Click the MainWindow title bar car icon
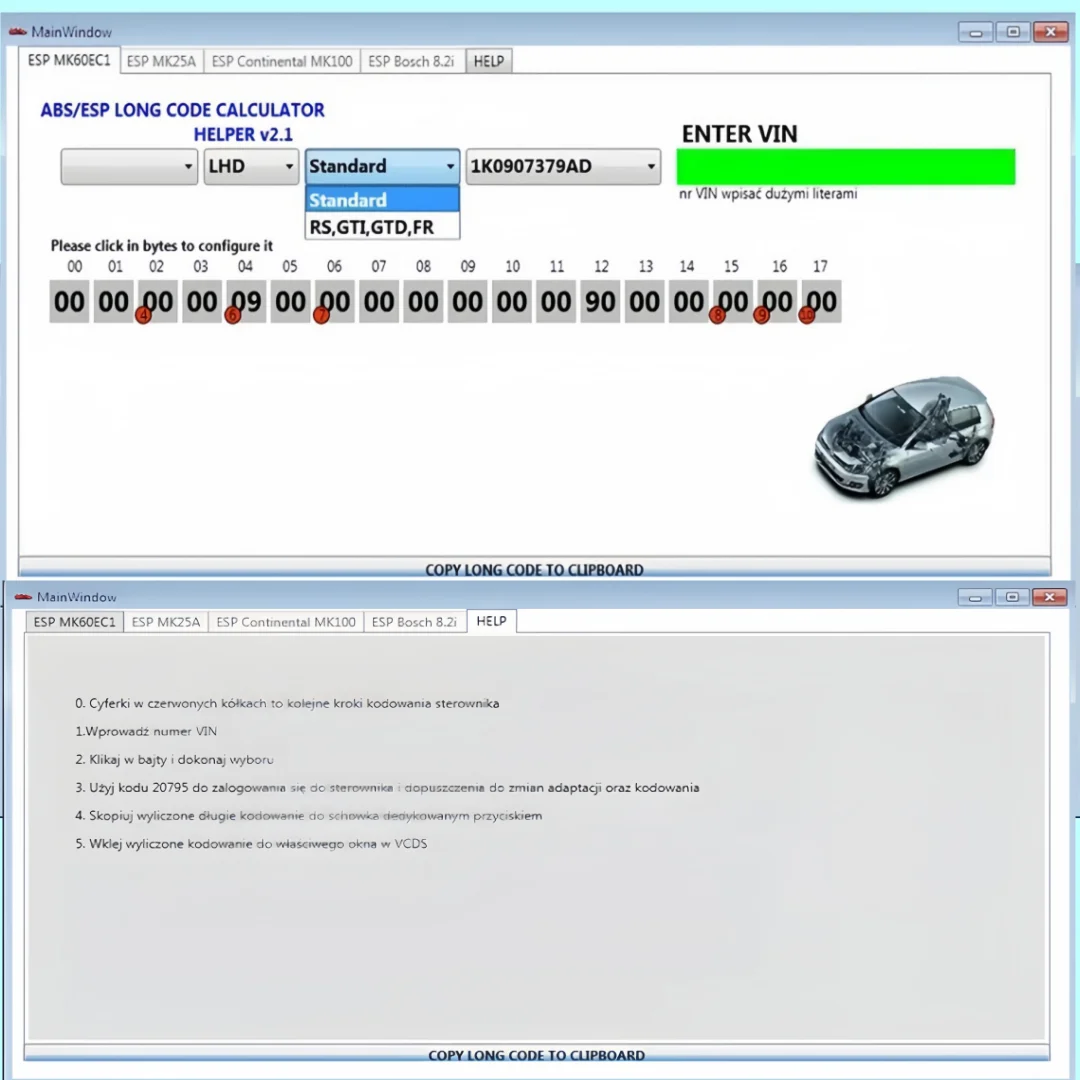The image size is (1080, 1080). click(x=19, y=31)
